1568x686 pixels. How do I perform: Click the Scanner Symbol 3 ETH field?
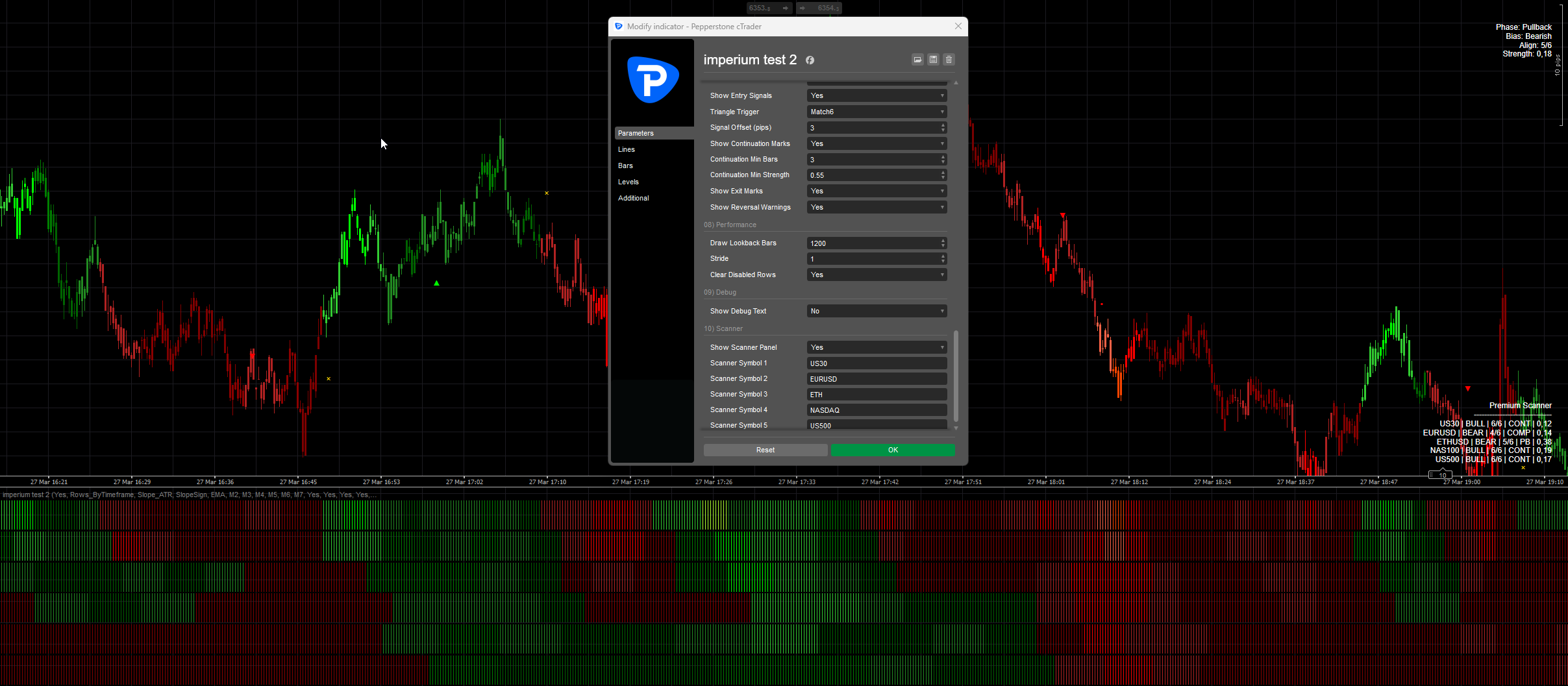[x=877, y=395]
